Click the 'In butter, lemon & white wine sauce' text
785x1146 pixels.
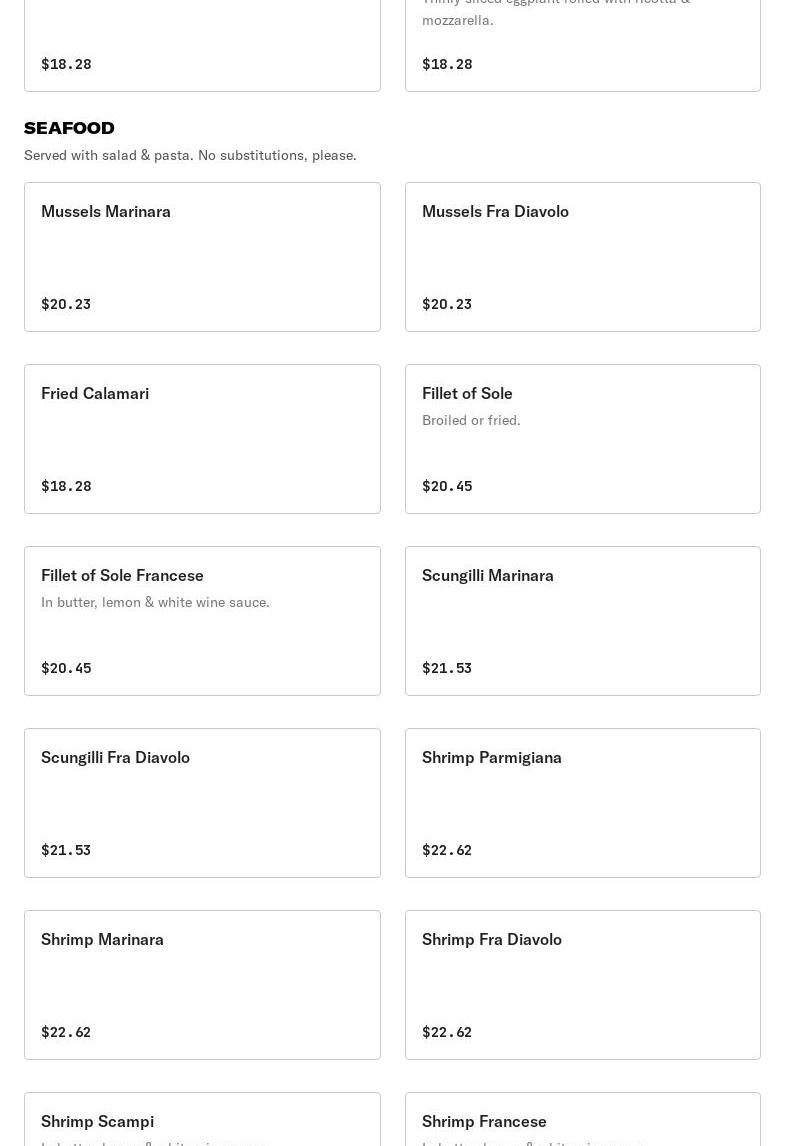(155, 602)
